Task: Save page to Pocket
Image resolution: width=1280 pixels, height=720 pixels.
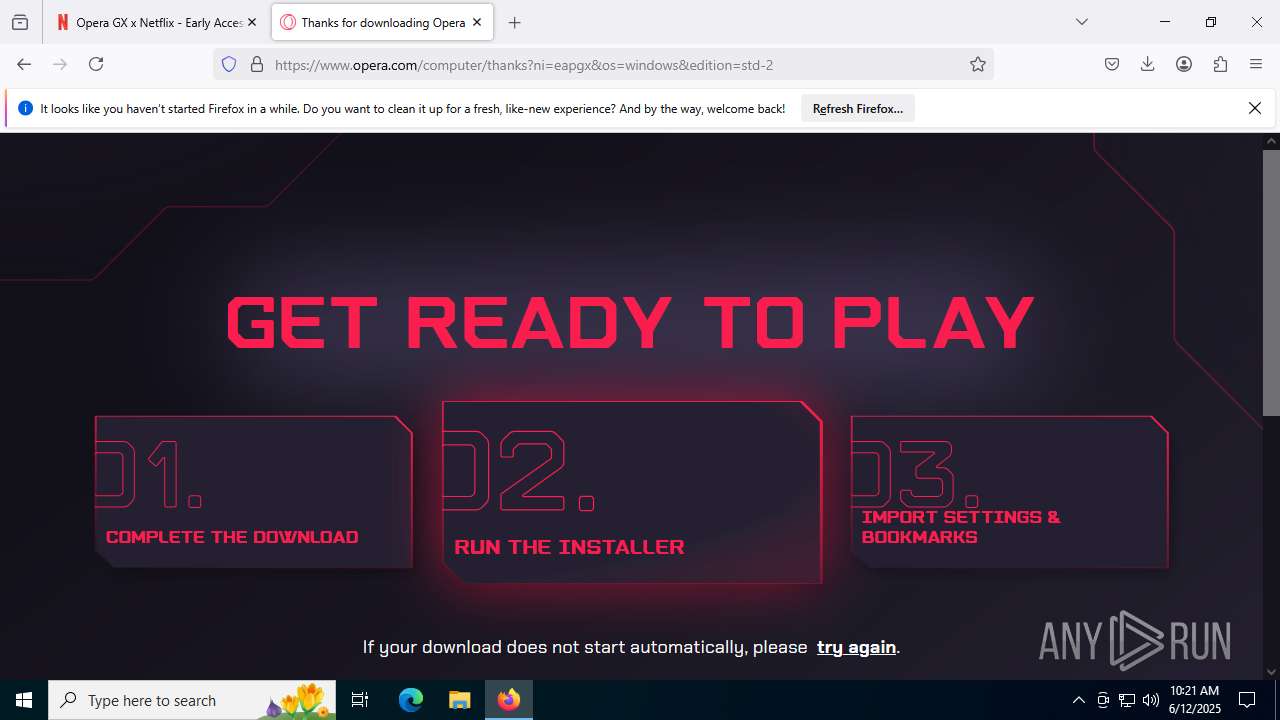Action: pyautogui.click(x=1112, y=64)
